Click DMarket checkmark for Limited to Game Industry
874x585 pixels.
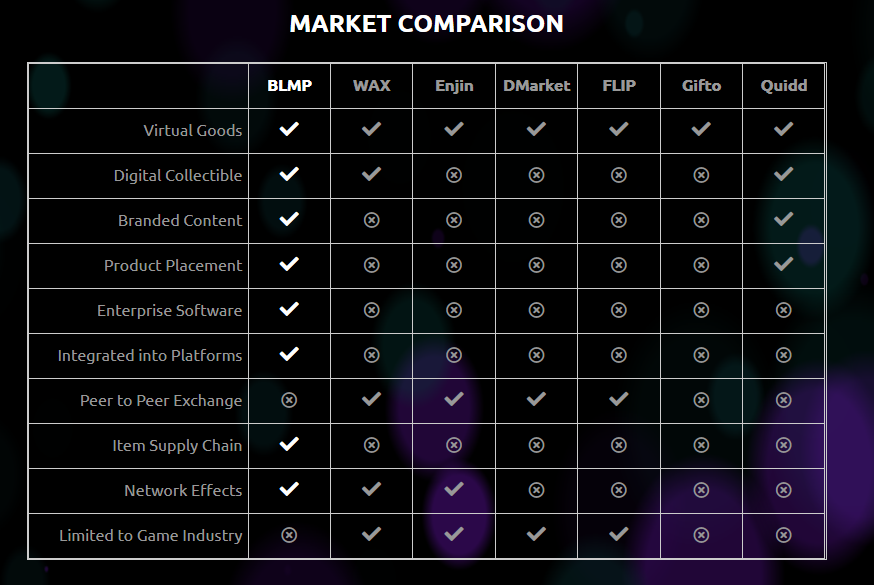(536, 534)
